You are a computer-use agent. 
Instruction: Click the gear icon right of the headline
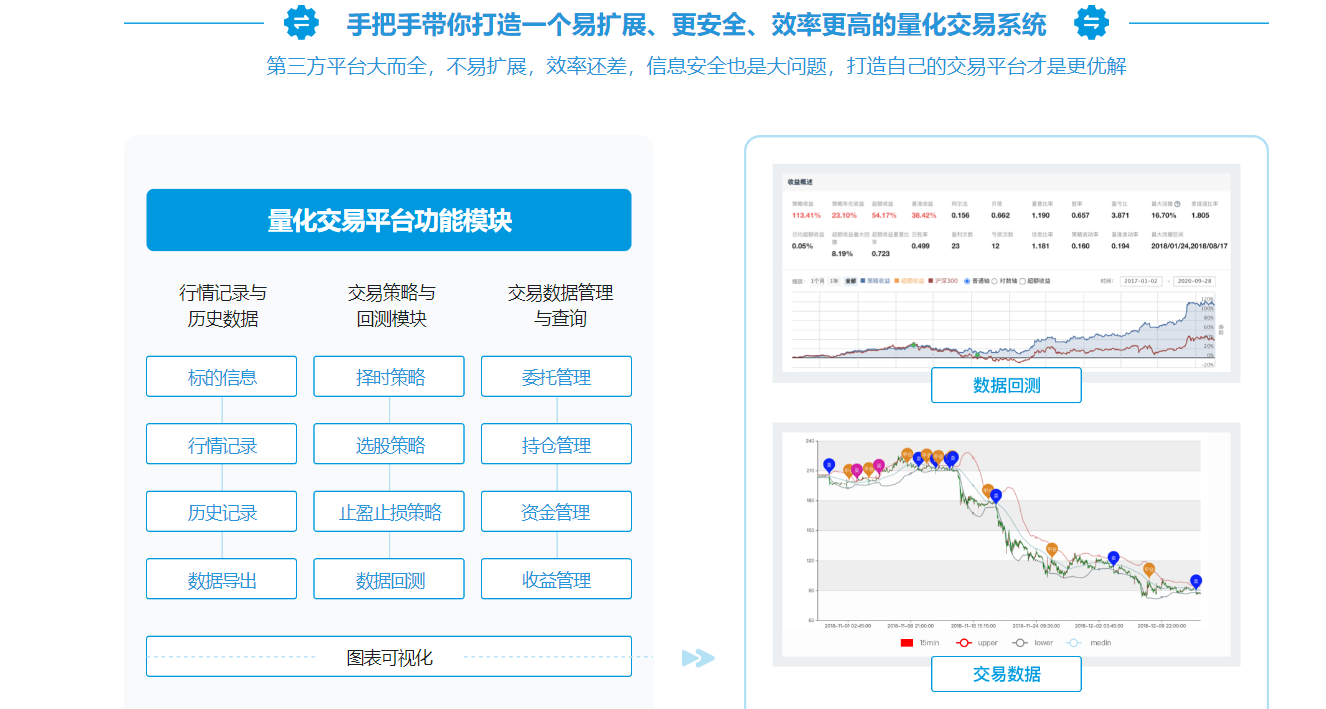pyautogui.click(x=1091, y=22)
